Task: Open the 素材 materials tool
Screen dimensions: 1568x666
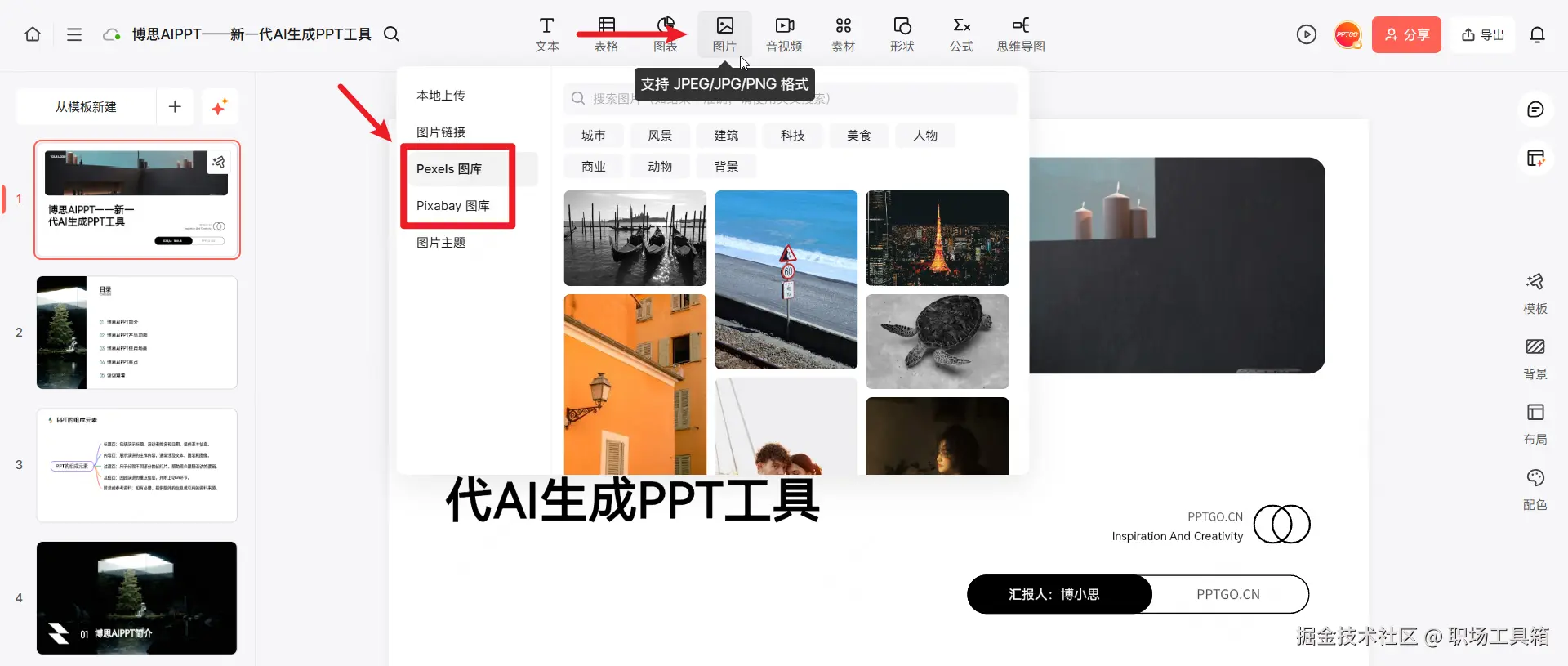Action: point(844,35)
